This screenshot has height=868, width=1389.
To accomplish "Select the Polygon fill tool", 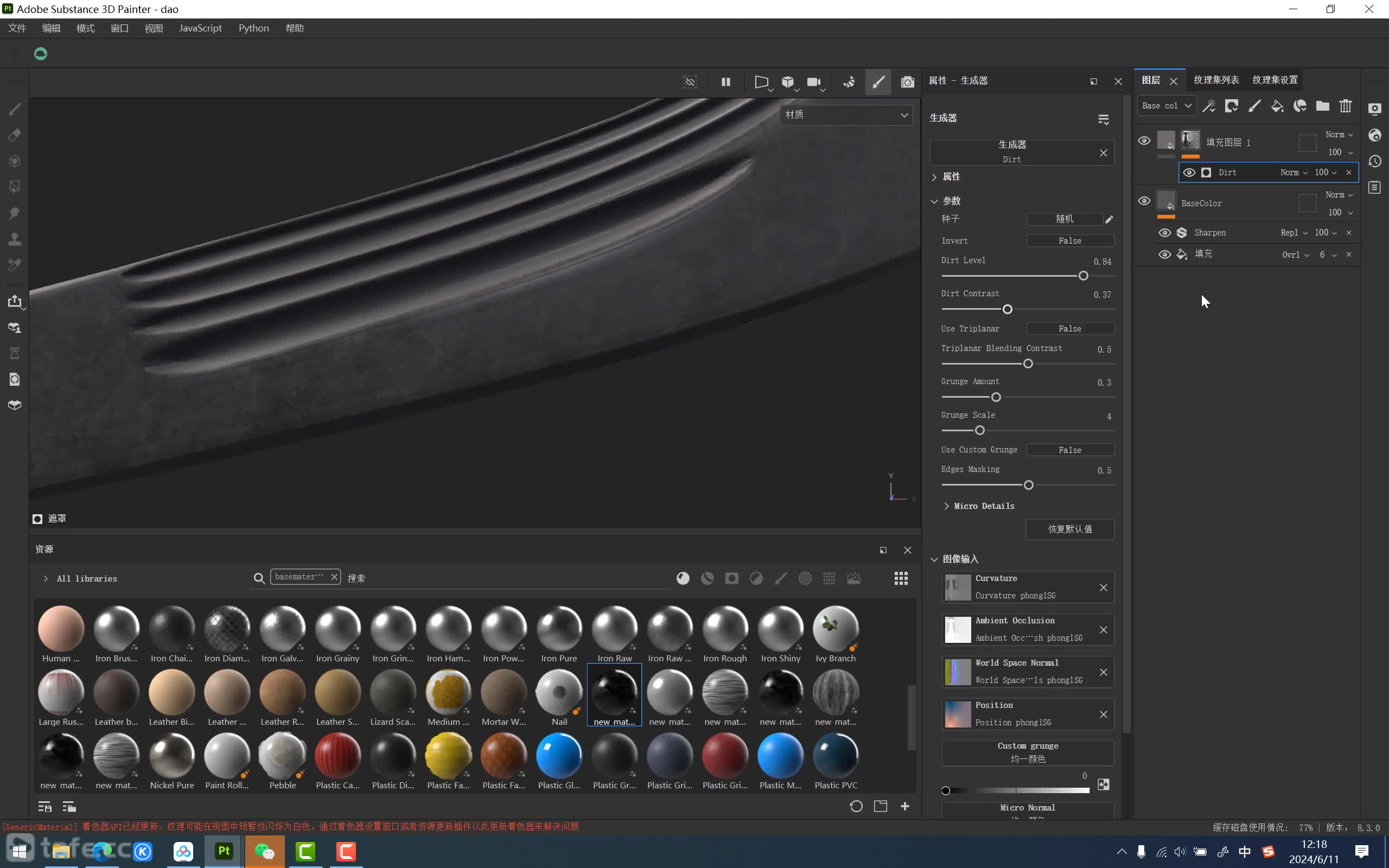I will point(15,187).
